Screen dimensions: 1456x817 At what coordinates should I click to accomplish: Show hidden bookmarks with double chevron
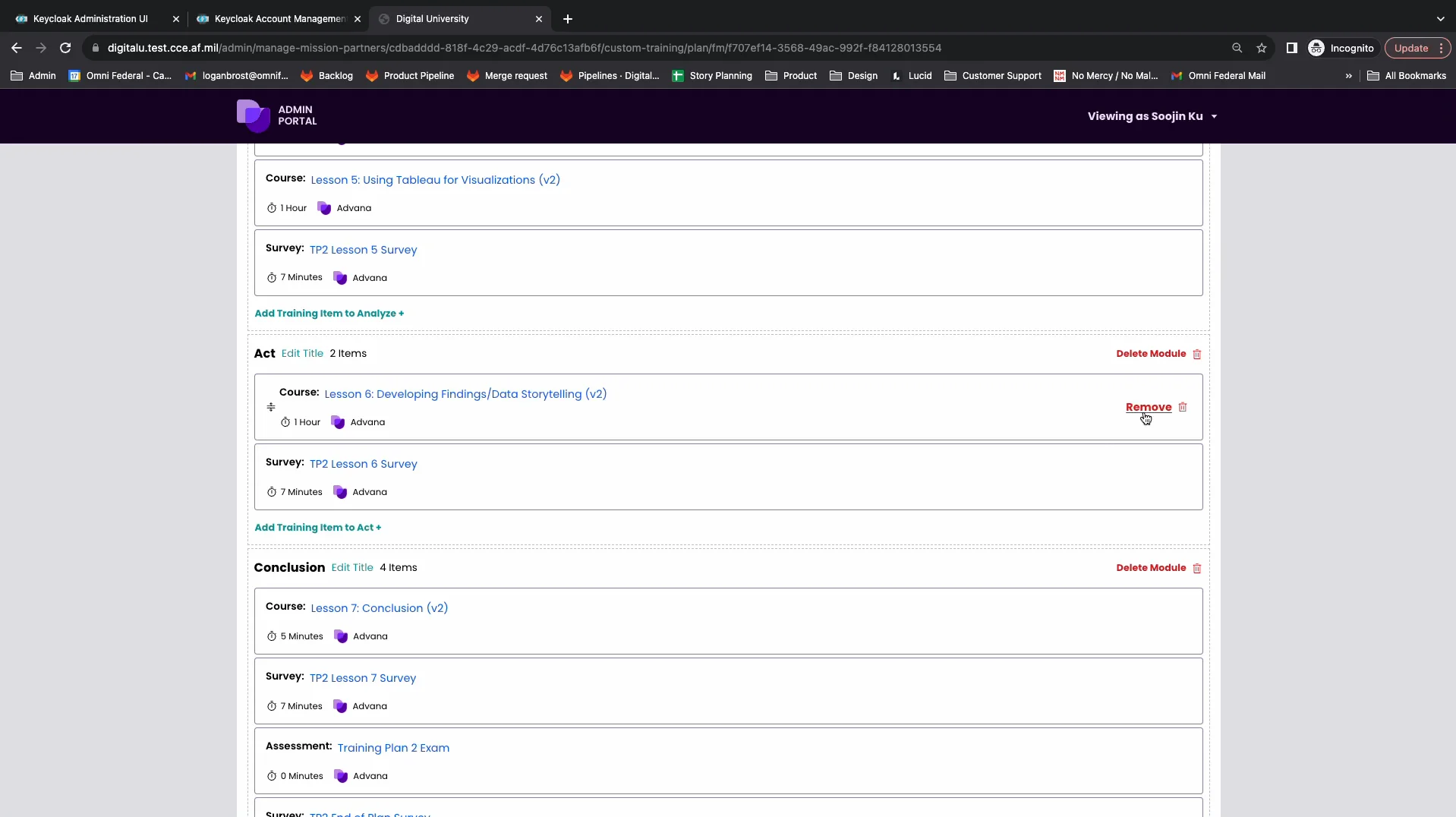[x=1348, y=76]
